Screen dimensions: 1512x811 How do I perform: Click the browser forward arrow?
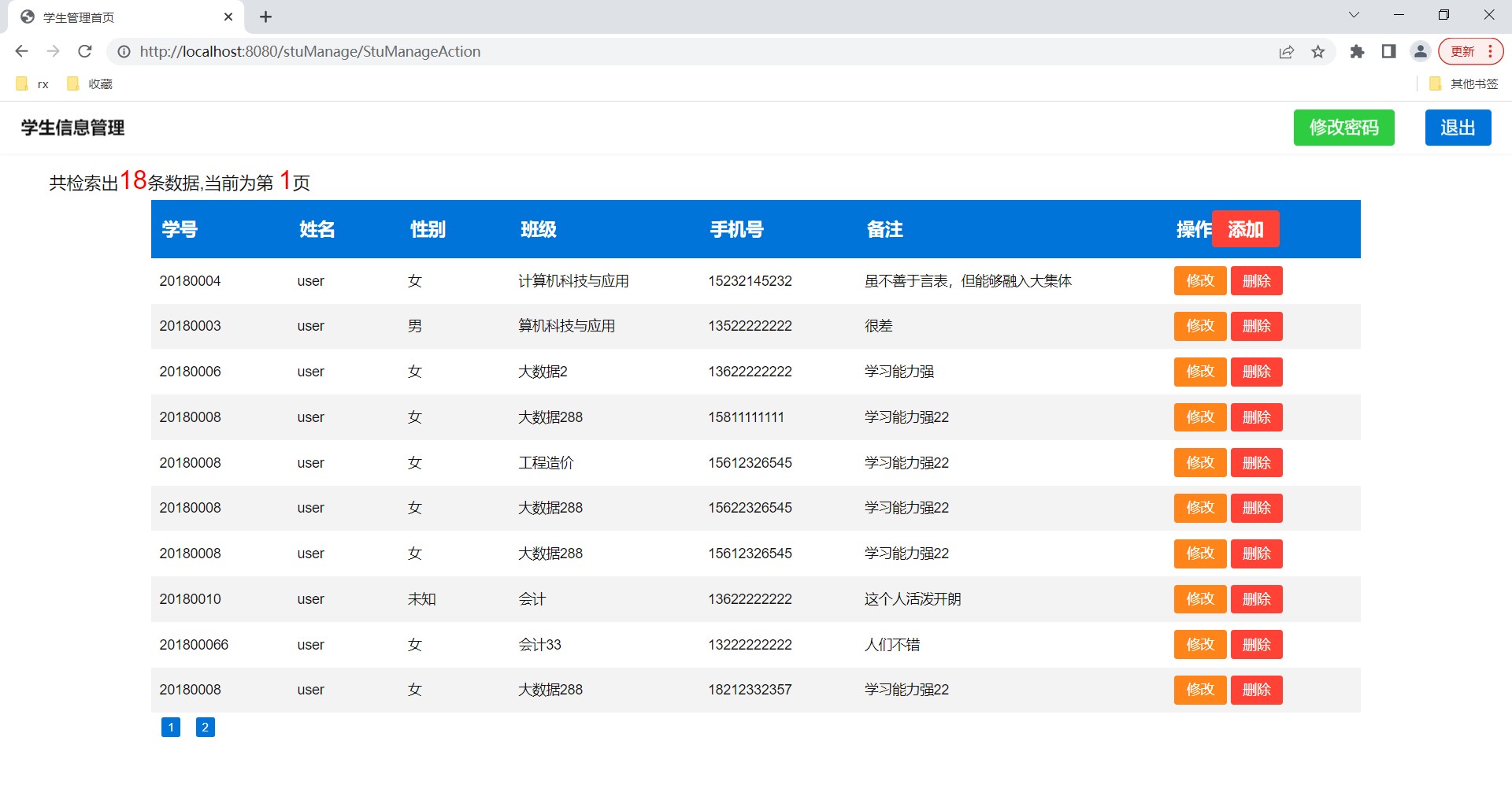point(53,51)
